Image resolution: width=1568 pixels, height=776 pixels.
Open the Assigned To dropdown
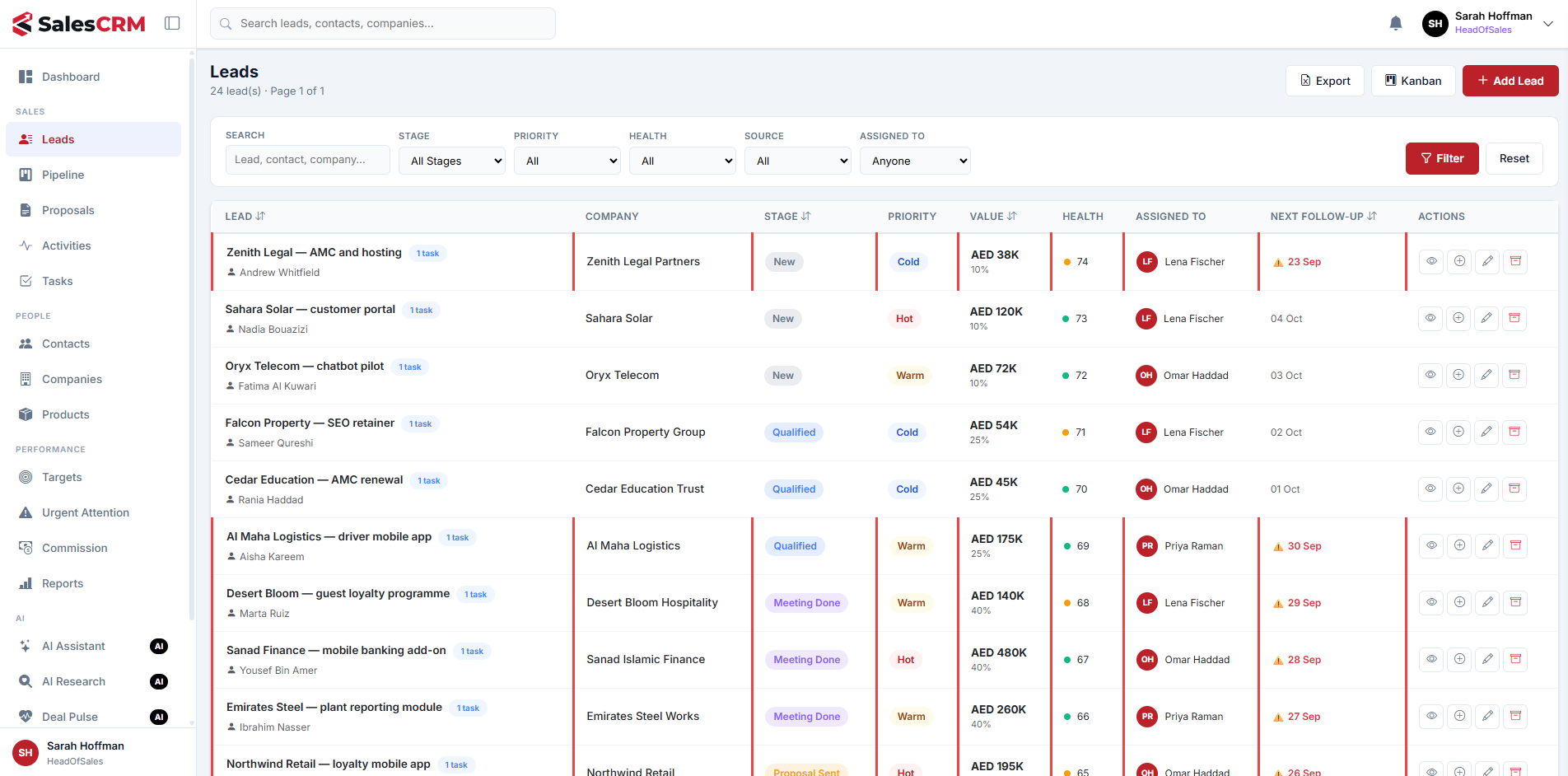tap(915, 161)
